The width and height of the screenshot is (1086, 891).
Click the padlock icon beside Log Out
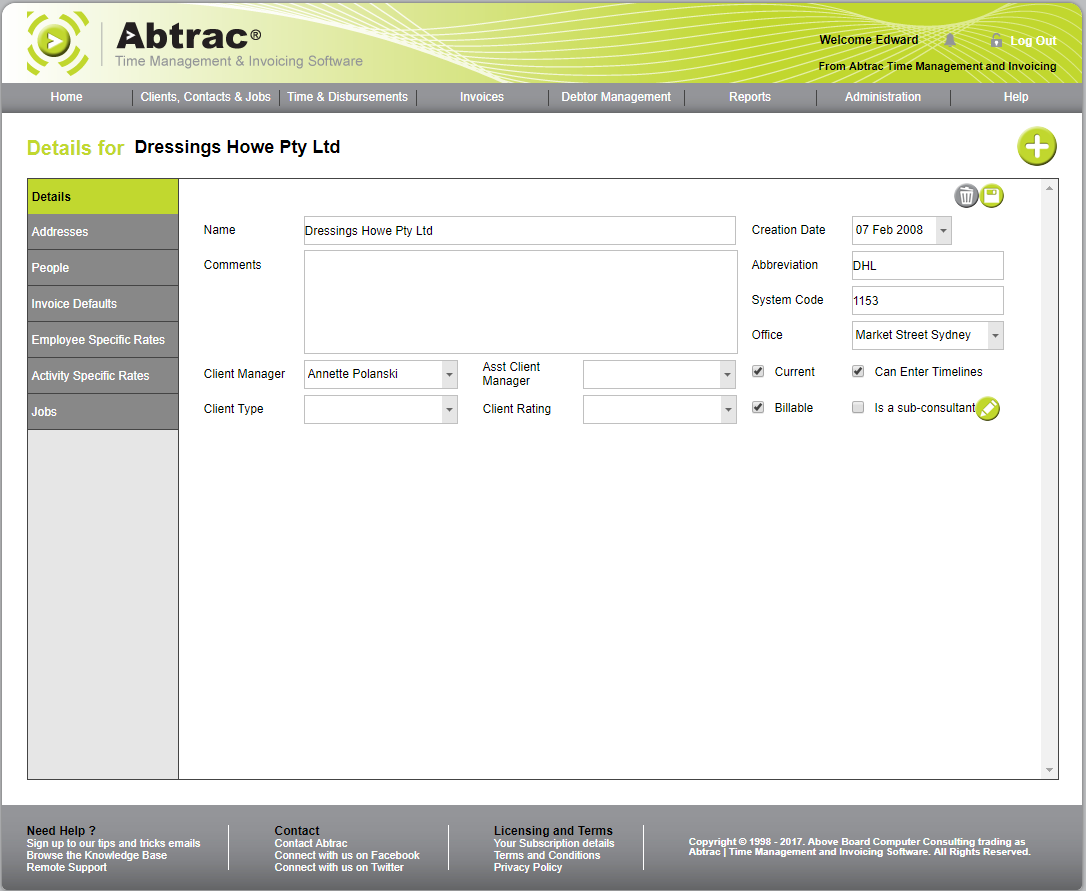tap(996, 40)
